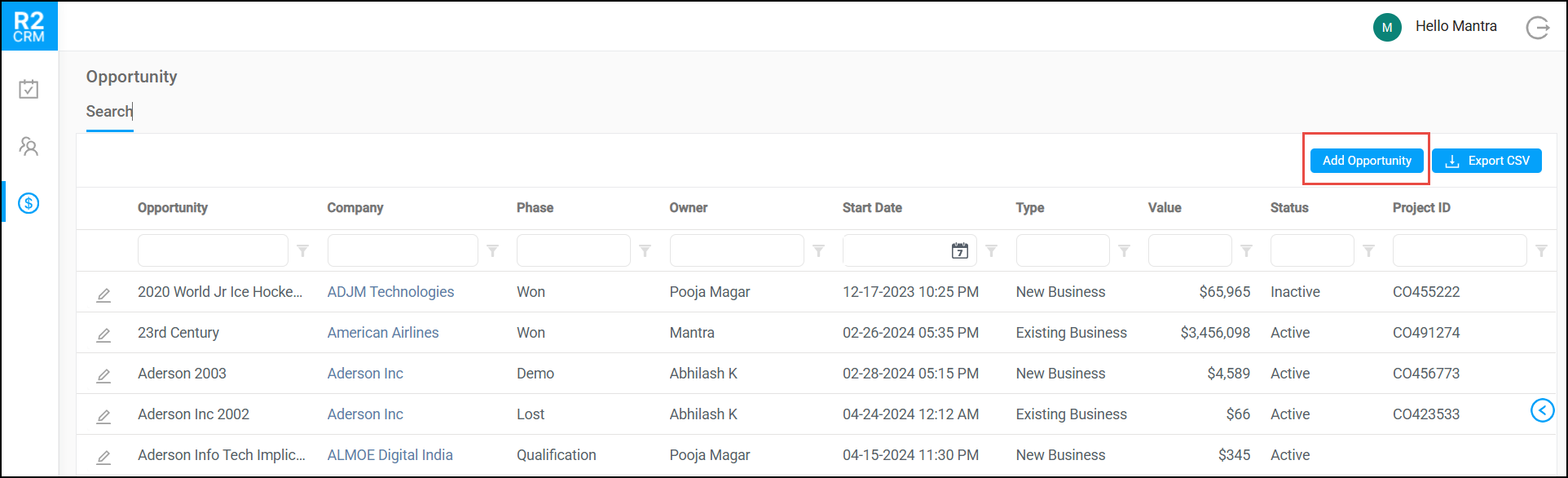Open the ADJM Technologies company link
Image resolution: width=1568 pixels, height=478 pixels.
(390, 292)
